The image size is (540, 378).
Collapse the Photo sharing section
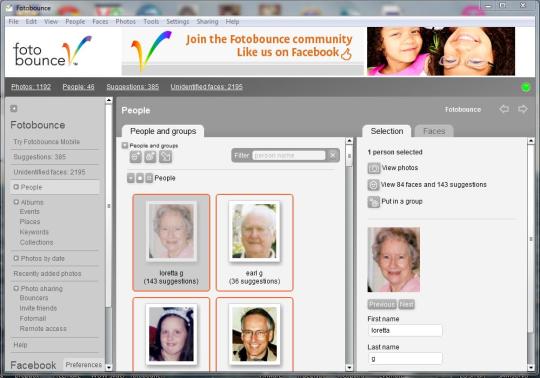click(x=16, y=288)
